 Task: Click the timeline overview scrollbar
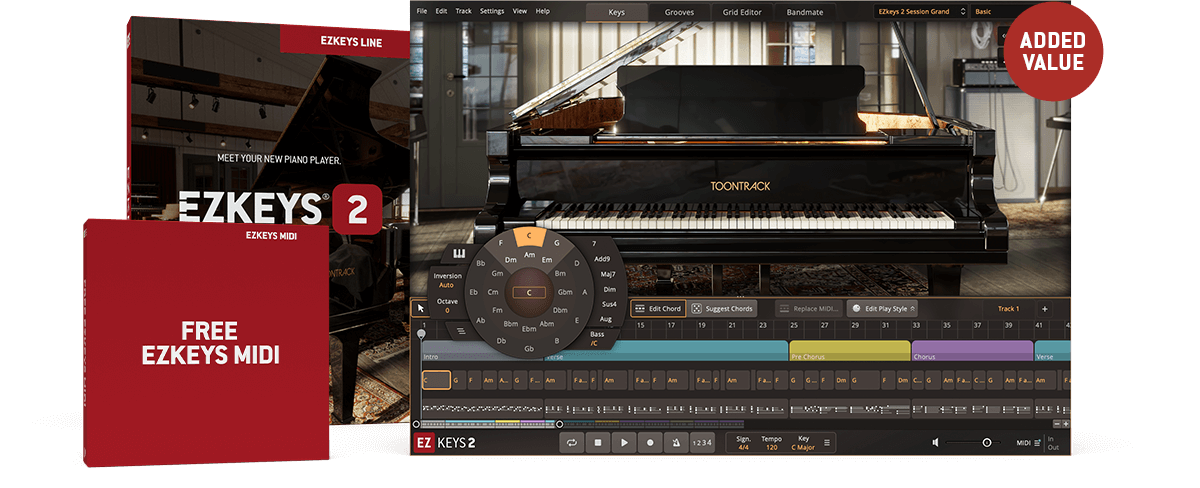pyautogui.click(x=487, y=424)
